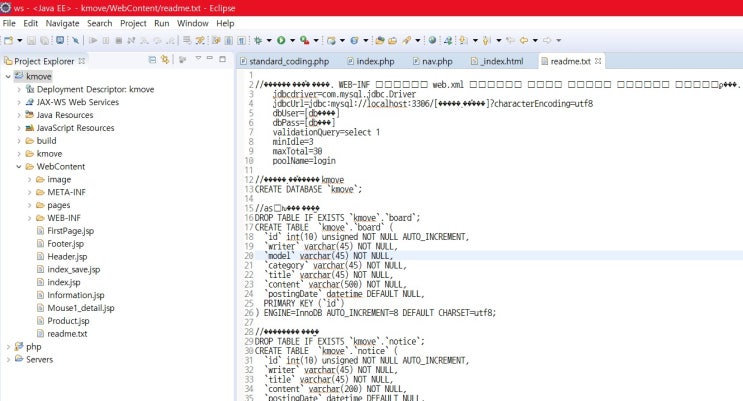Click the Open Terminal monitor icon

(x=60, y=40)
